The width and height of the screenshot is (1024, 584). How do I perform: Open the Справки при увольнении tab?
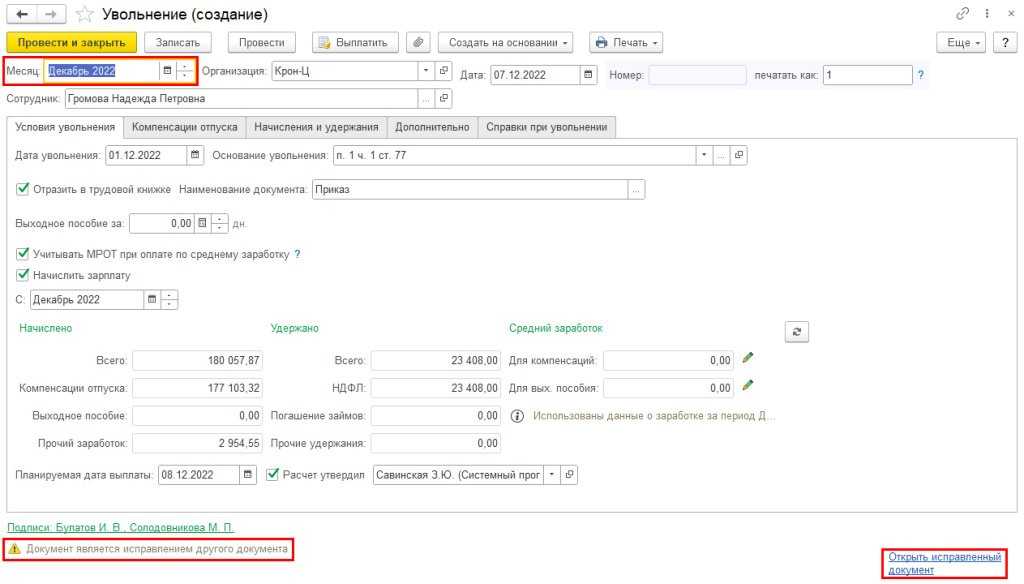click(x=547, y=127)
